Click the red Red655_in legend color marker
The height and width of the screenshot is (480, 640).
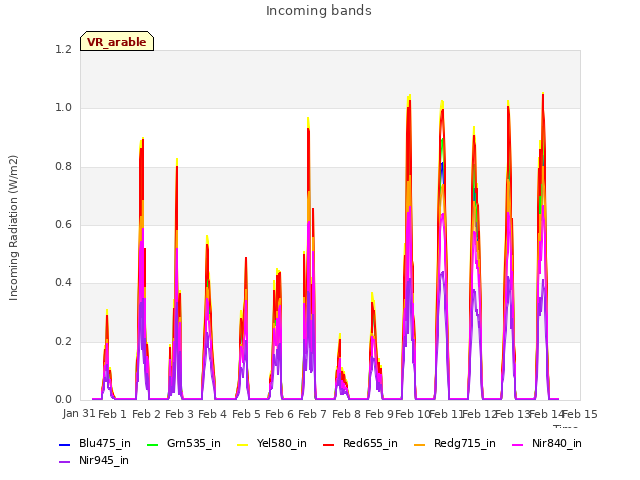329,444
